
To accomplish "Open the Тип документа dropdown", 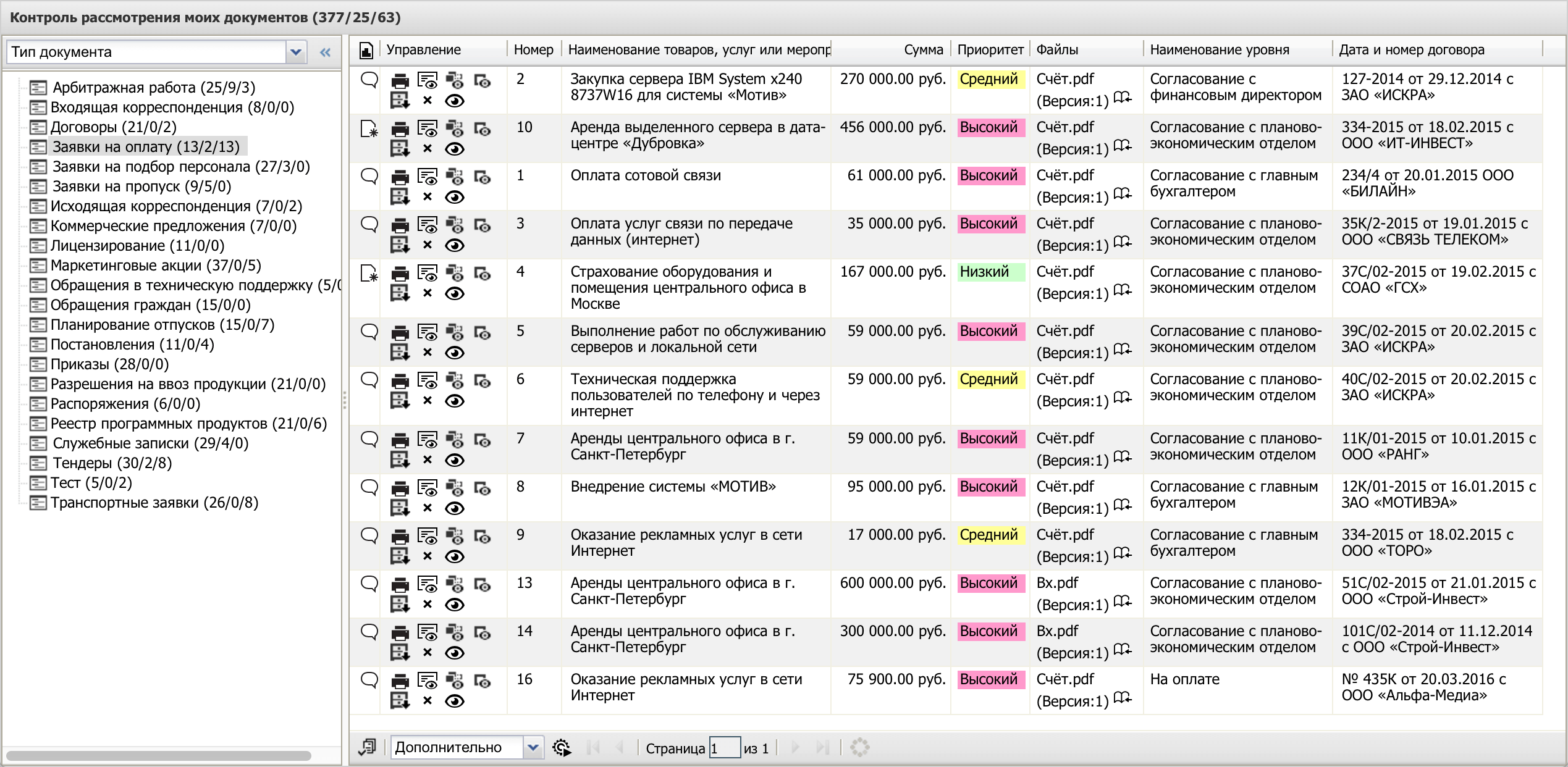I will pos(296,52).
